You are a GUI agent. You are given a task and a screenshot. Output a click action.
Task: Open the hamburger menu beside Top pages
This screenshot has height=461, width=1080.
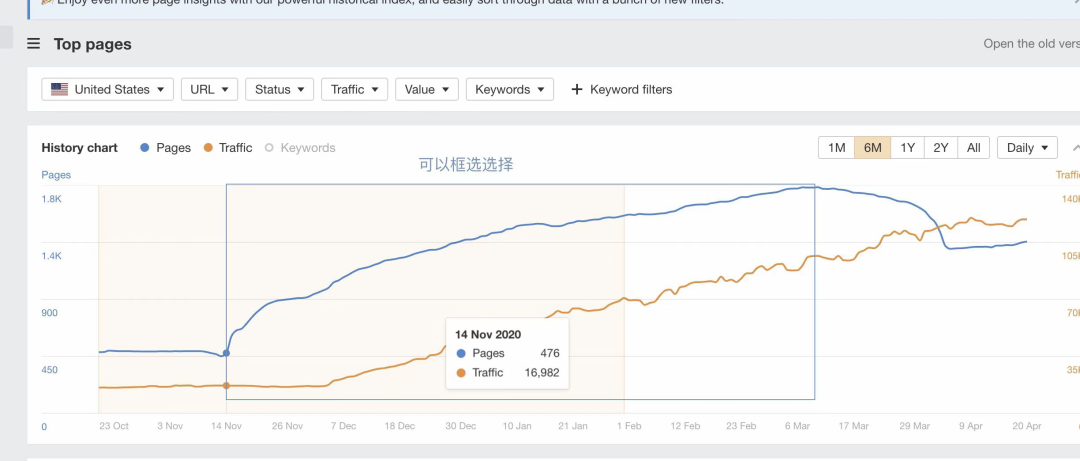[x=34, y=44]
